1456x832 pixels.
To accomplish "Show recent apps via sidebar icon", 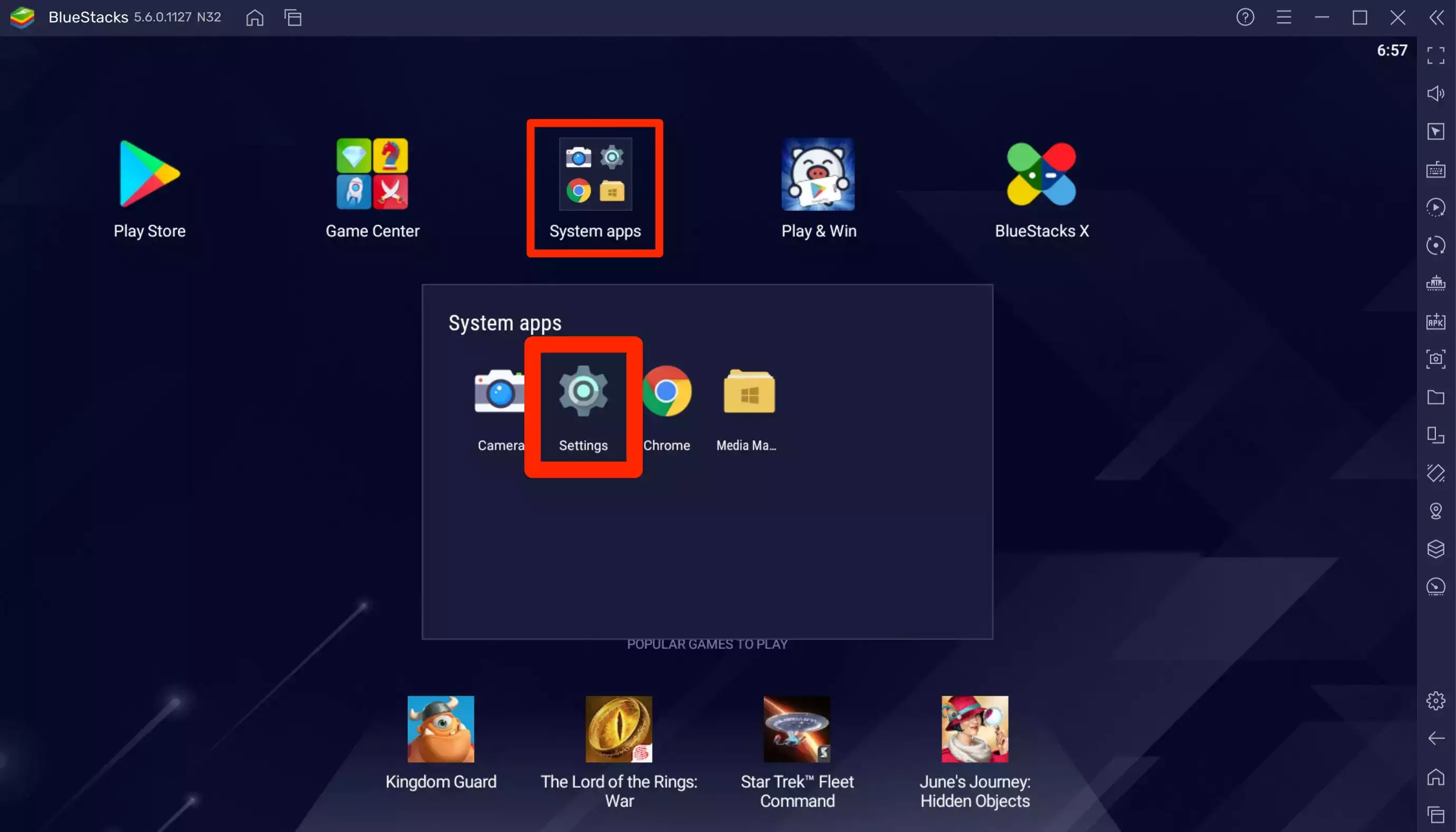I will (1435, 815).
